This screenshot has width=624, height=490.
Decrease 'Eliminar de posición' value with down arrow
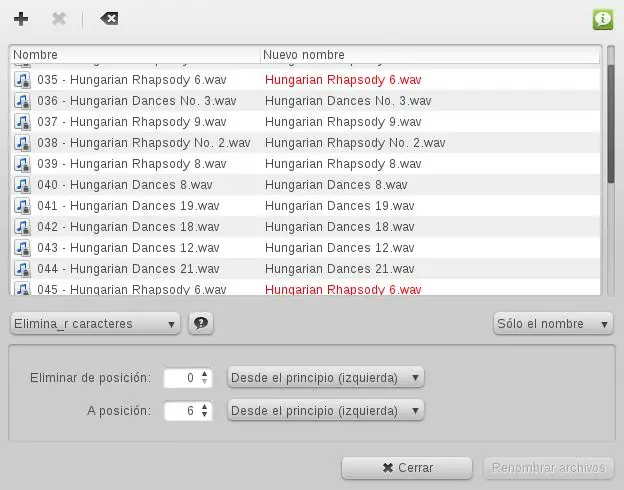point(205,381)
